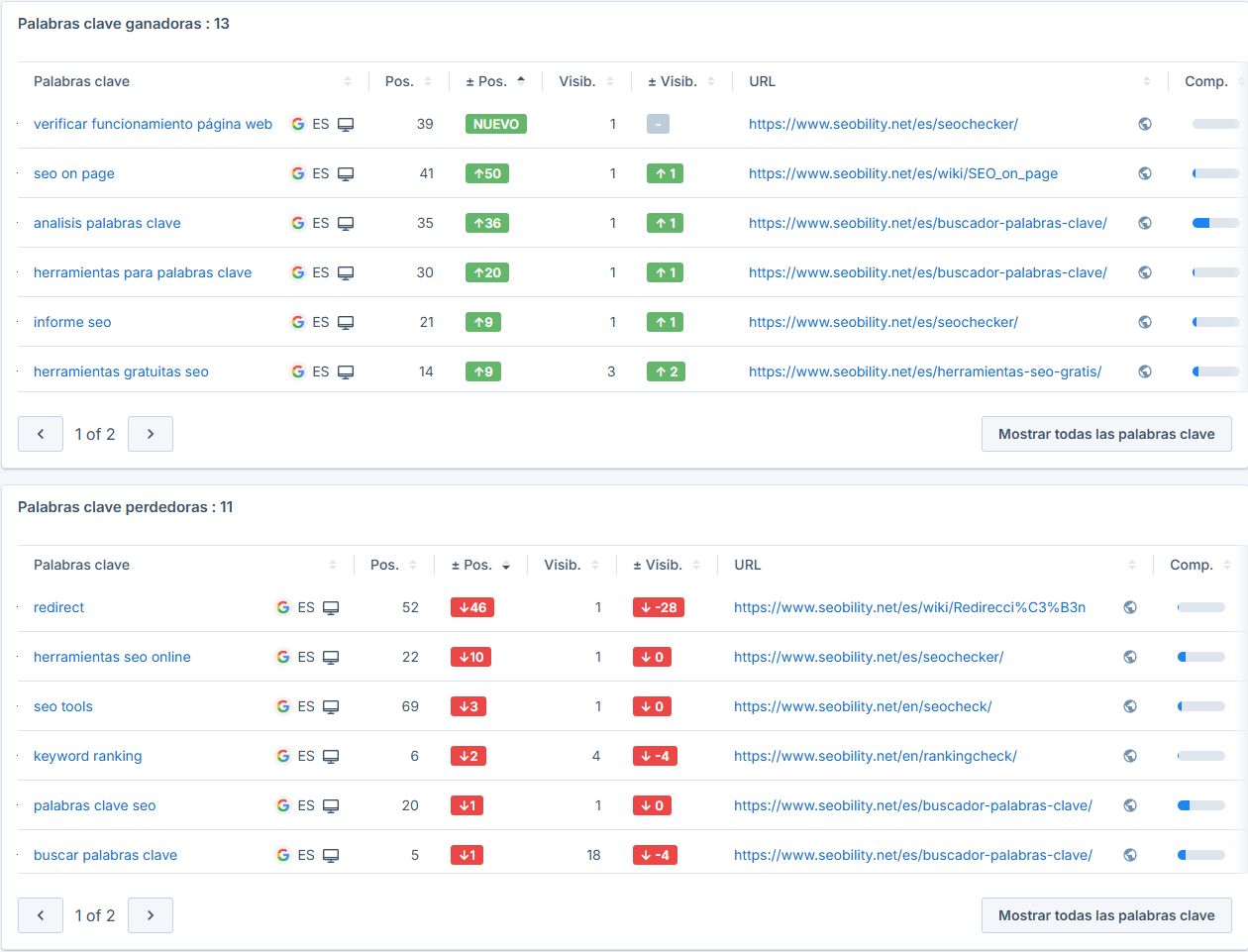
Task: Click globe icon in 'seo on page' row
Action: pos(1145,173)
